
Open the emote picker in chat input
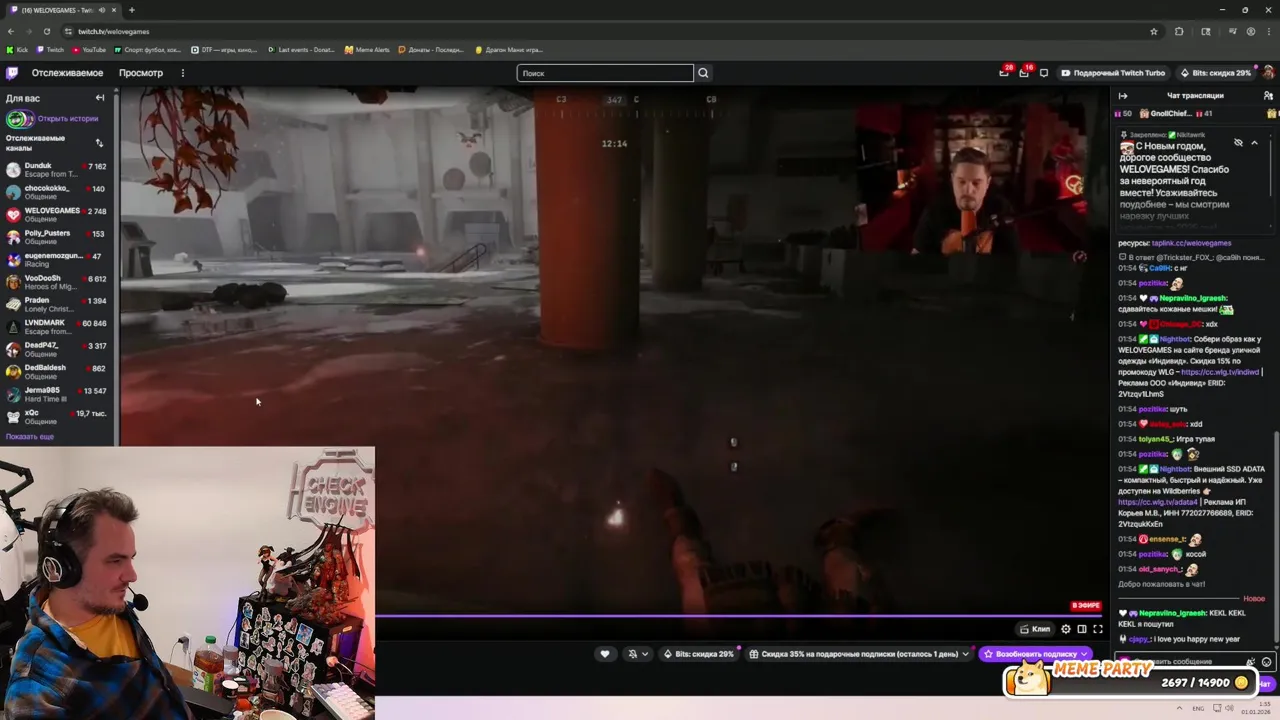[1266, 662]
